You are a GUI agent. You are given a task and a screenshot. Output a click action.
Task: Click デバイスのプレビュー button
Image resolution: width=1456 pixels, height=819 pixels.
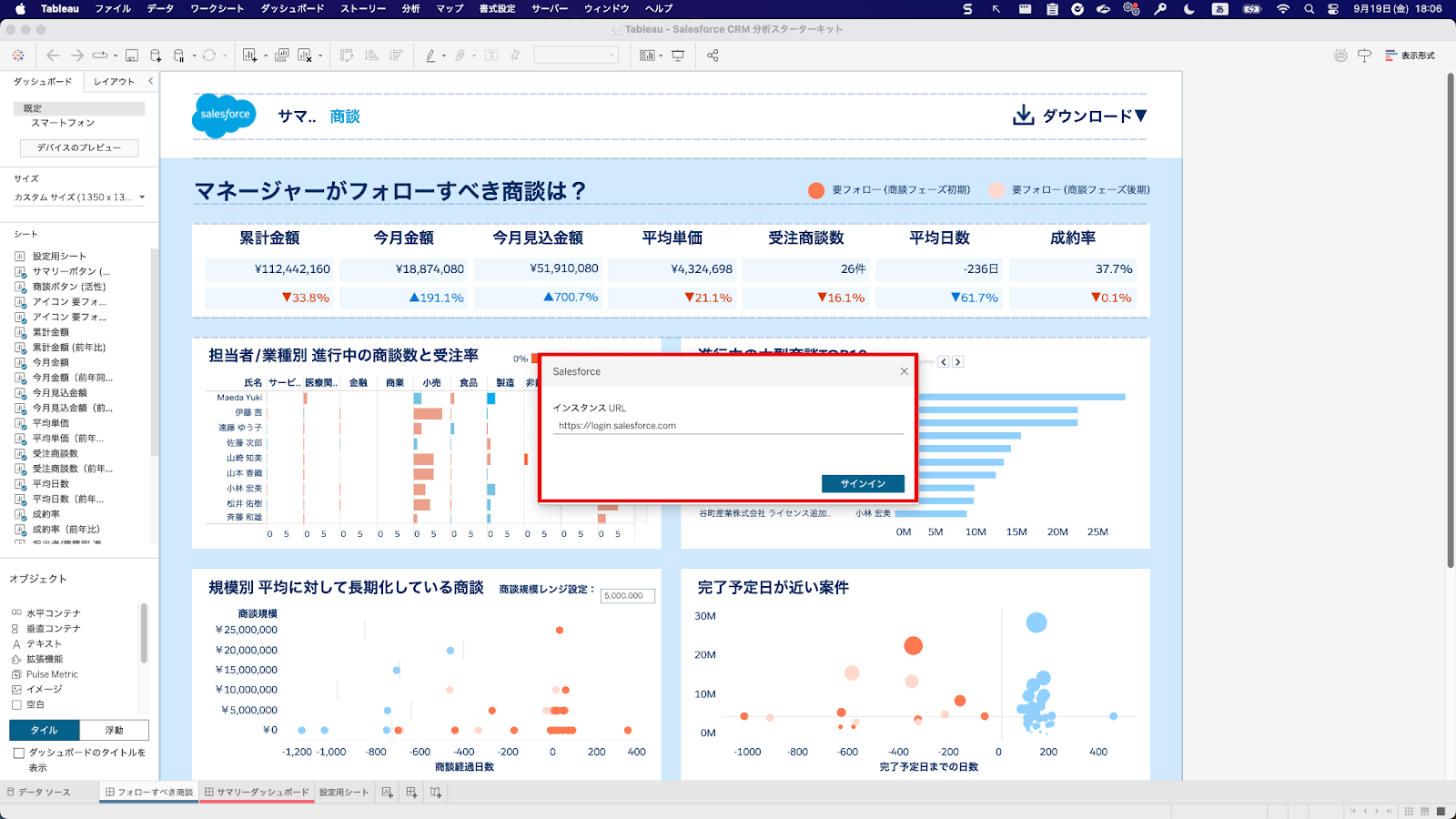[79, 147]
